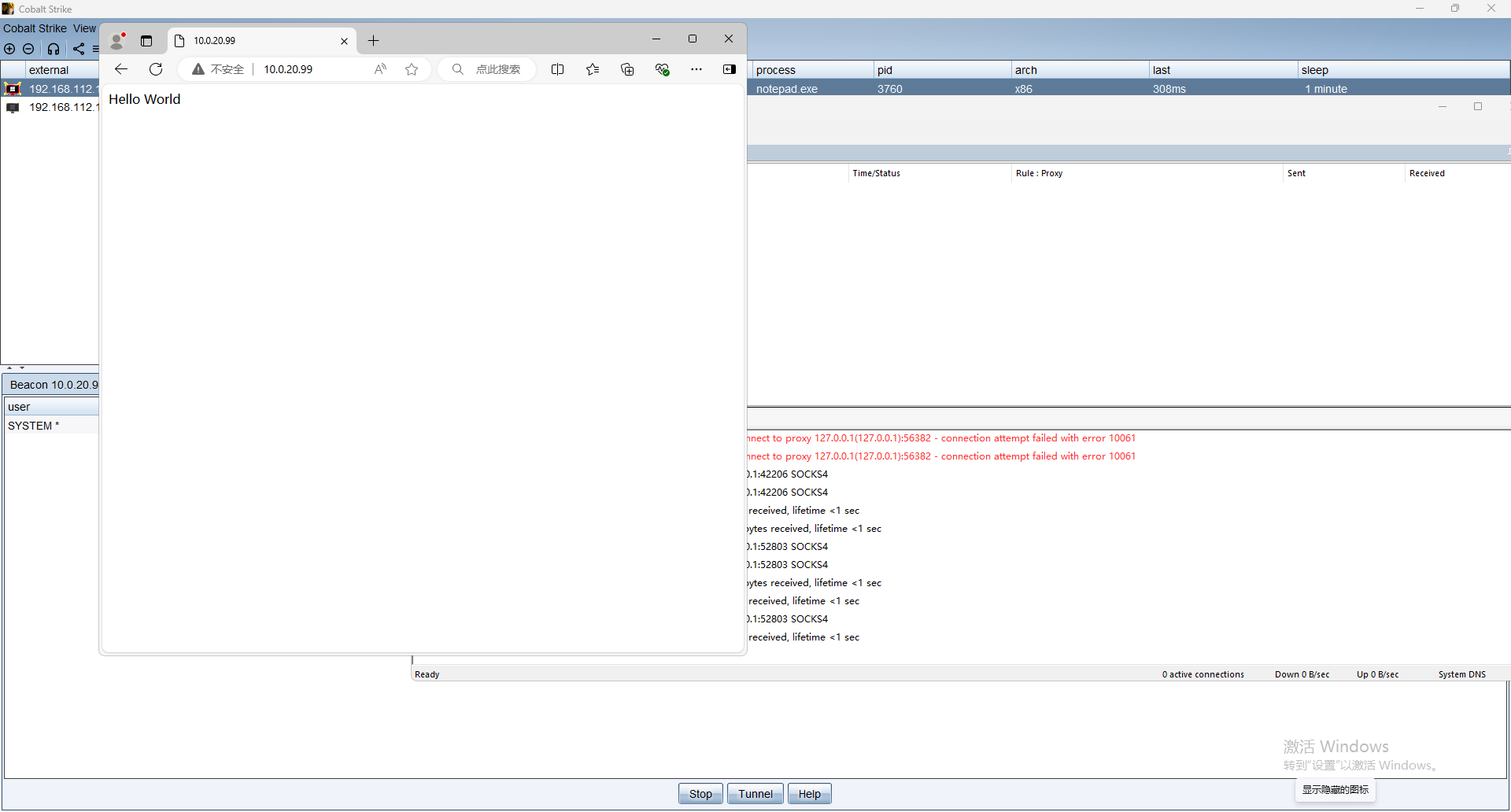Open the View menu in Cobalt Strike
Screen dimensions: 1511x812
pyautogui.click(x=84, y=28)
